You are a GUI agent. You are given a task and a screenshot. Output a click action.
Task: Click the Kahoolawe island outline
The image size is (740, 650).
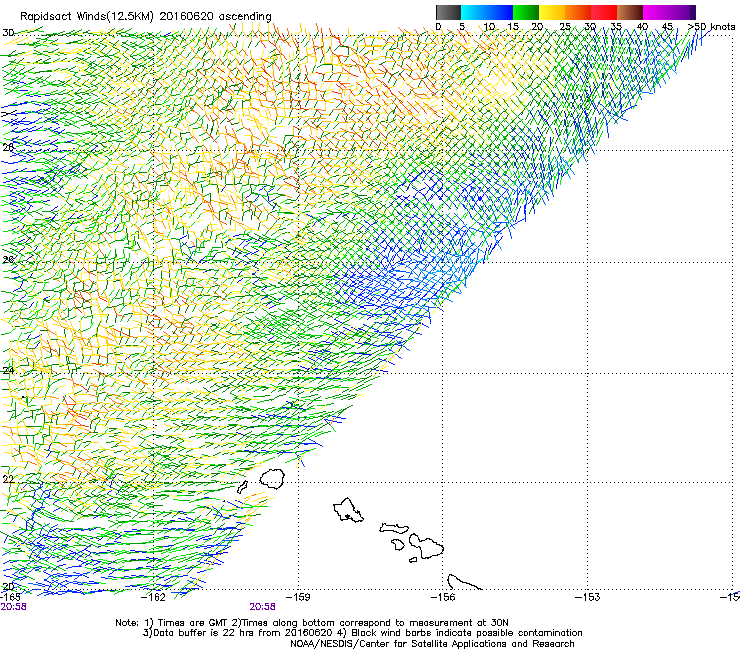coord(413,560)
